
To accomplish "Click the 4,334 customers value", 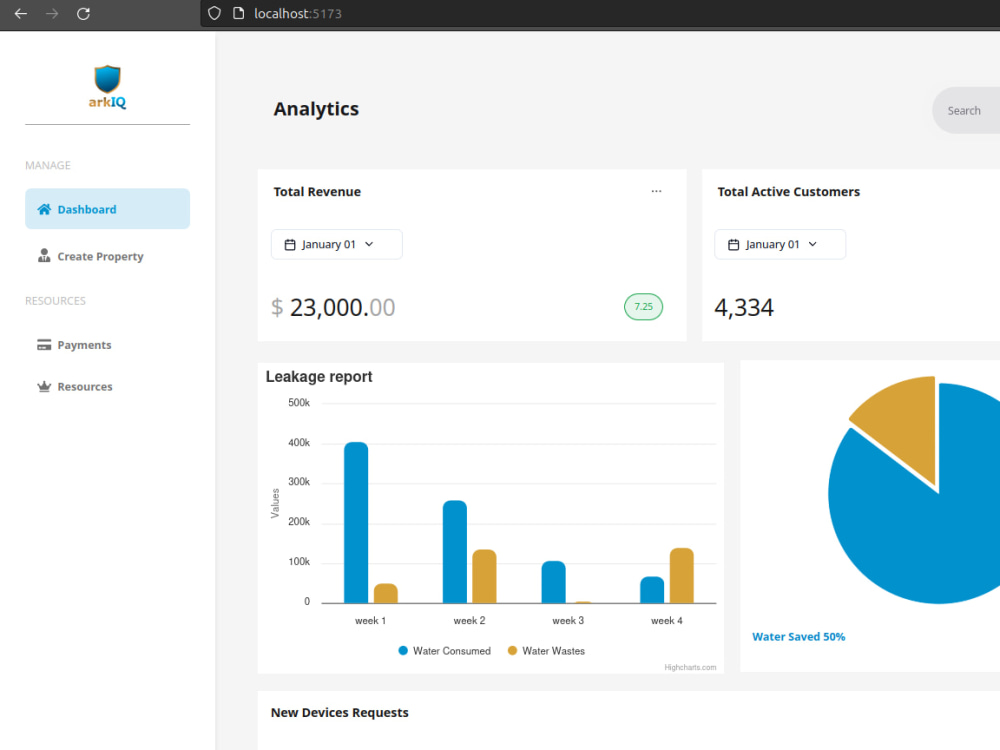I will click(744, 307).
